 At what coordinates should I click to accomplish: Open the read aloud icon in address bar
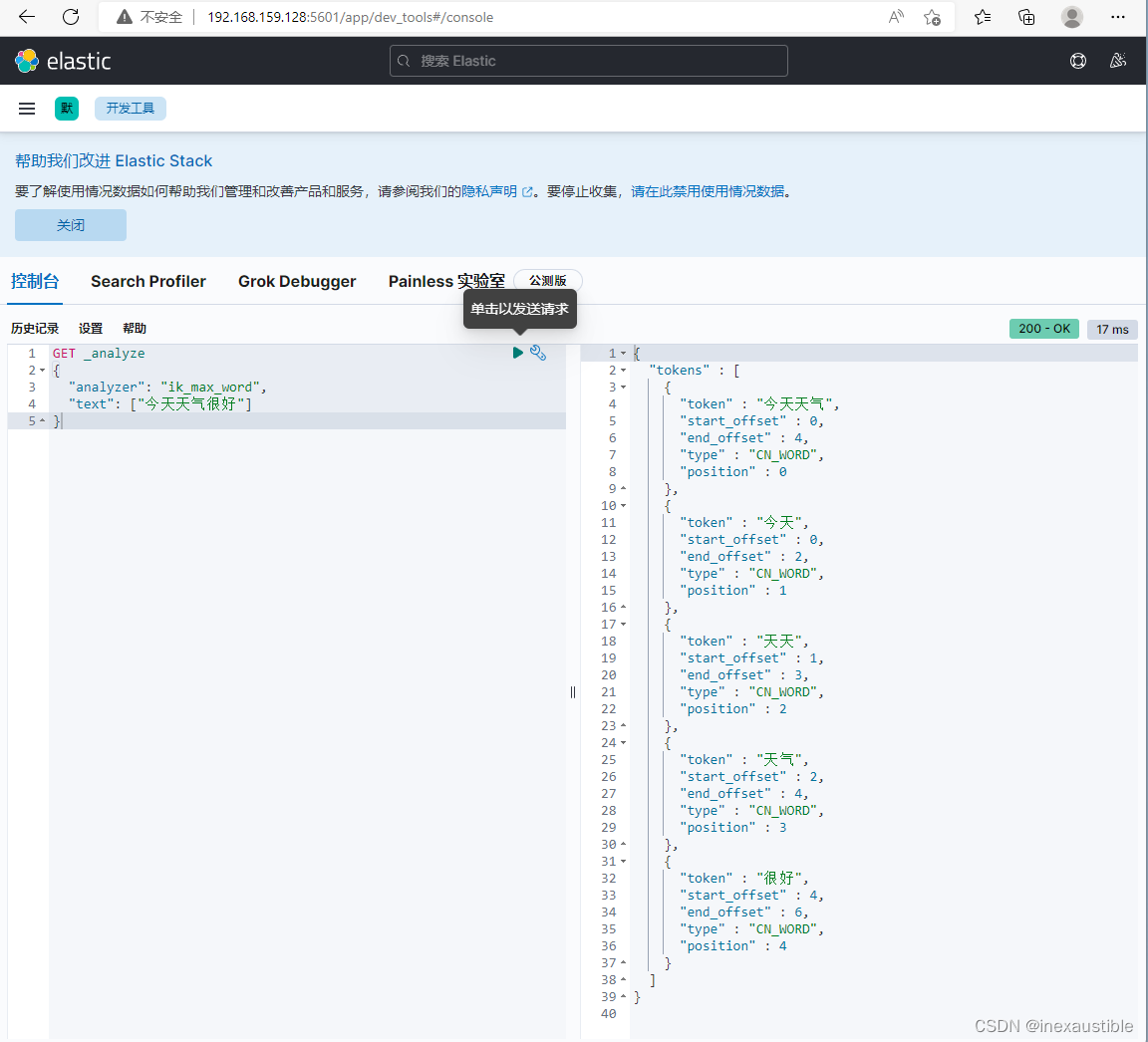896,17
